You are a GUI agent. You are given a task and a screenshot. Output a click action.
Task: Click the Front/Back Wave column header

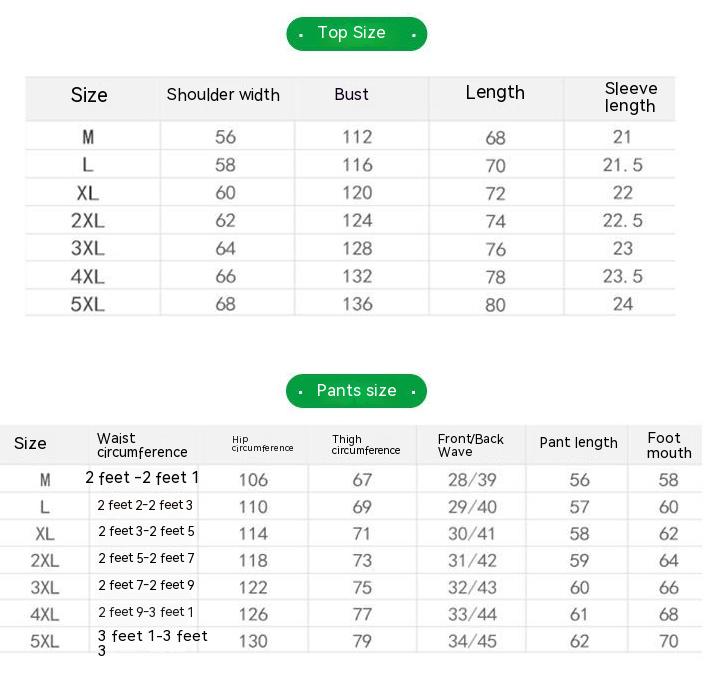(x=471, y=445)
